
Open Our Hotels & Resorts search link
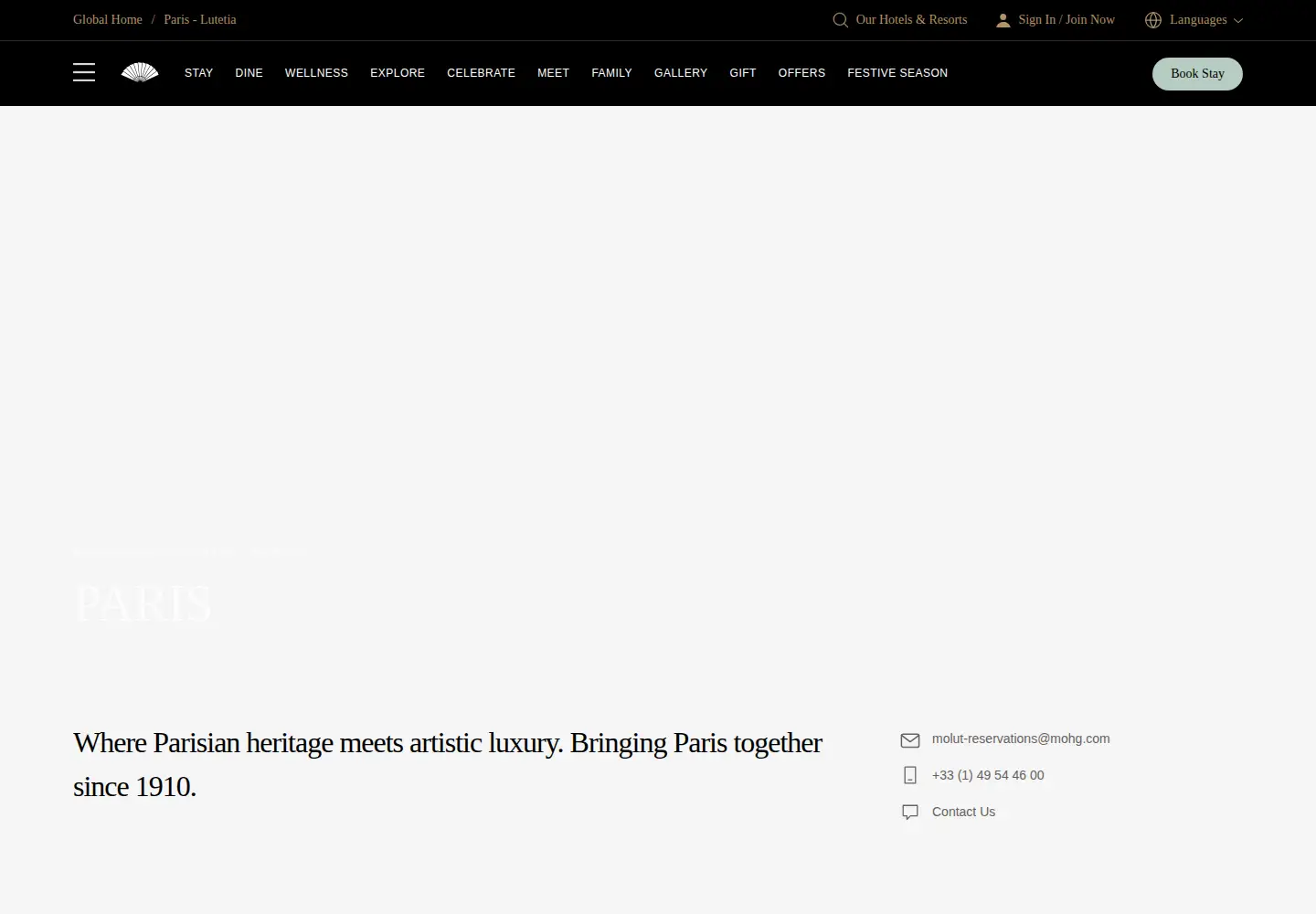[x=911, y=19]
